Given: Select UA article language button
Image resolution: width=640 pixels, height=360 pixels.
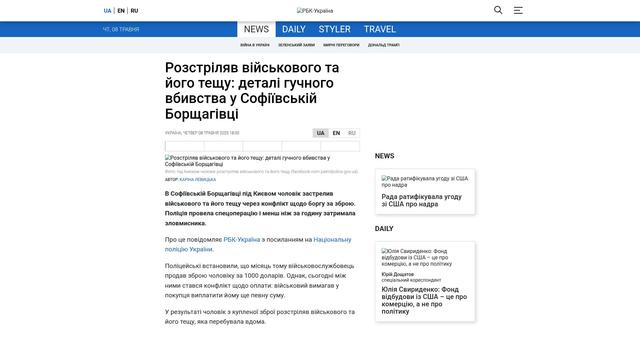Looking at the screenshot, I should tap(320, 133).
